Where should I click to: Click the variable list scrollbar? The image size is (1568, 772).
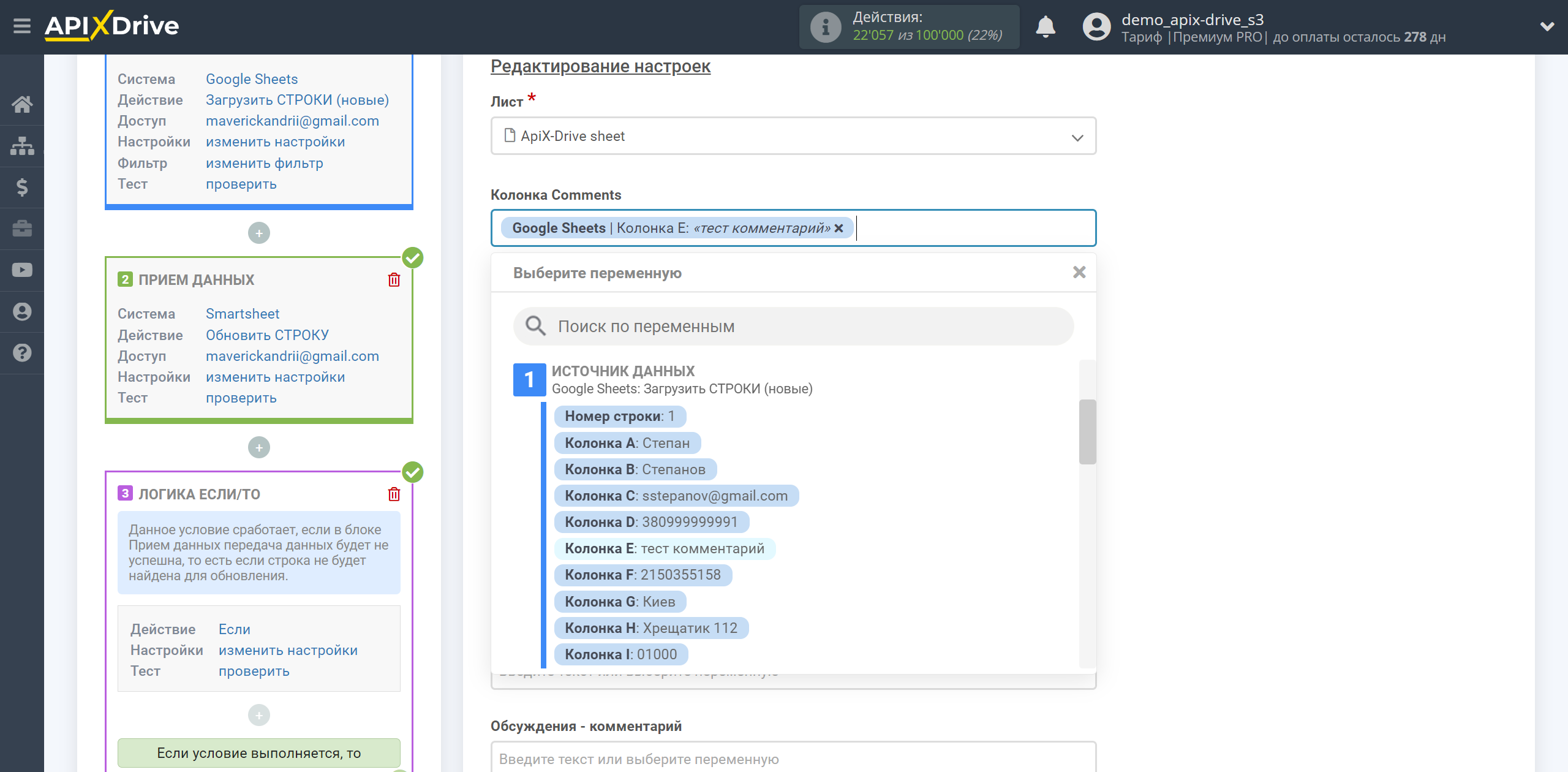(1087, 431)
